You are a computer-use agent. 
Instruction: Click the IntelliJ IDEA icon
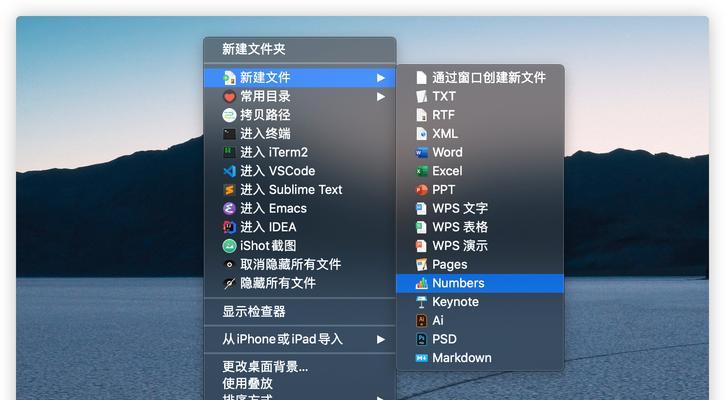click(229, 227)
